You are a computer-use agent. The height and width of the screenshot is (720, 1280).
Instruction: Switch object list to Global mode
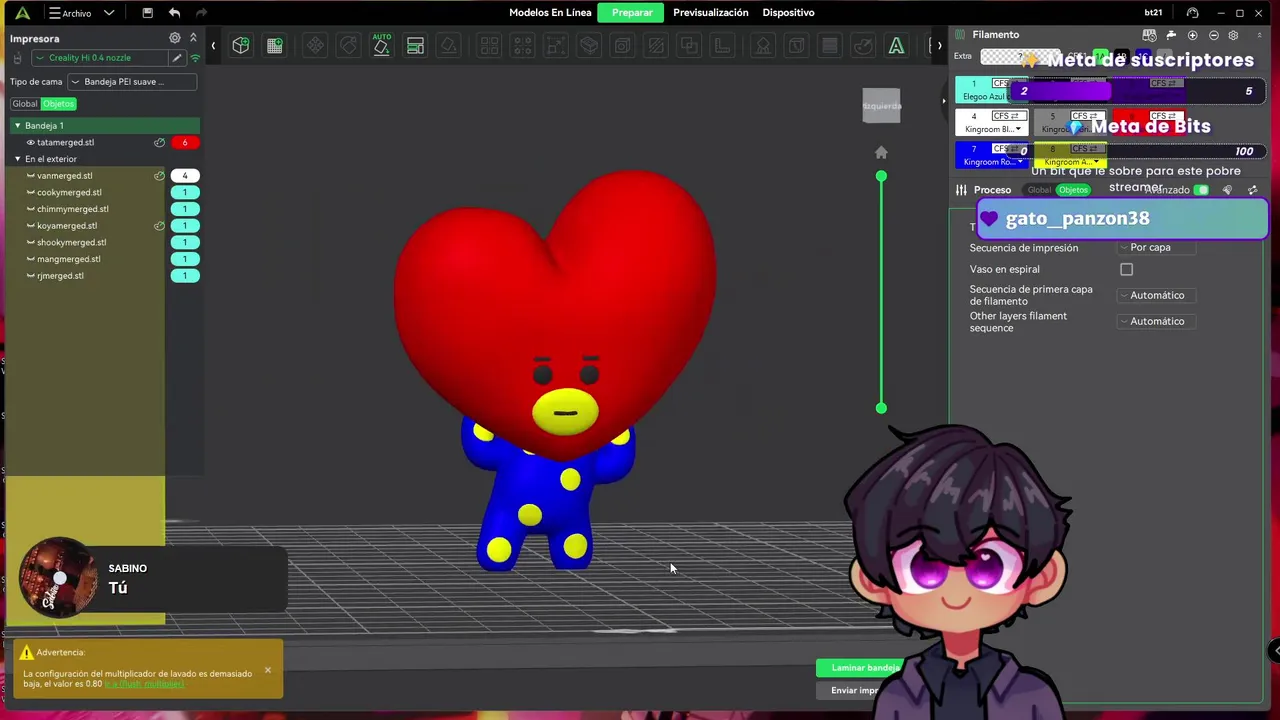[25, 104]
